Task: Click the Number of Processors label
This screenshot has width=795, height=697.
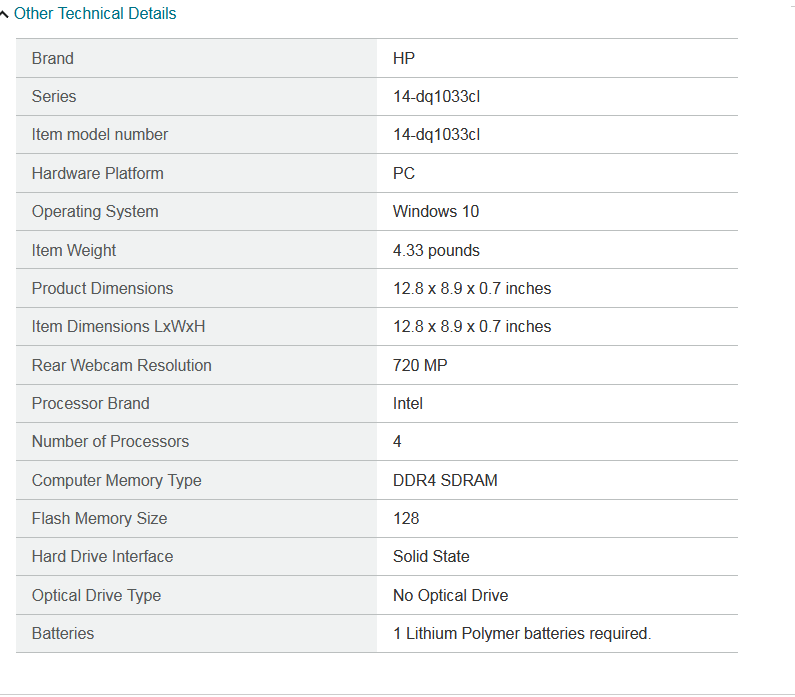Action: point(111,442)
